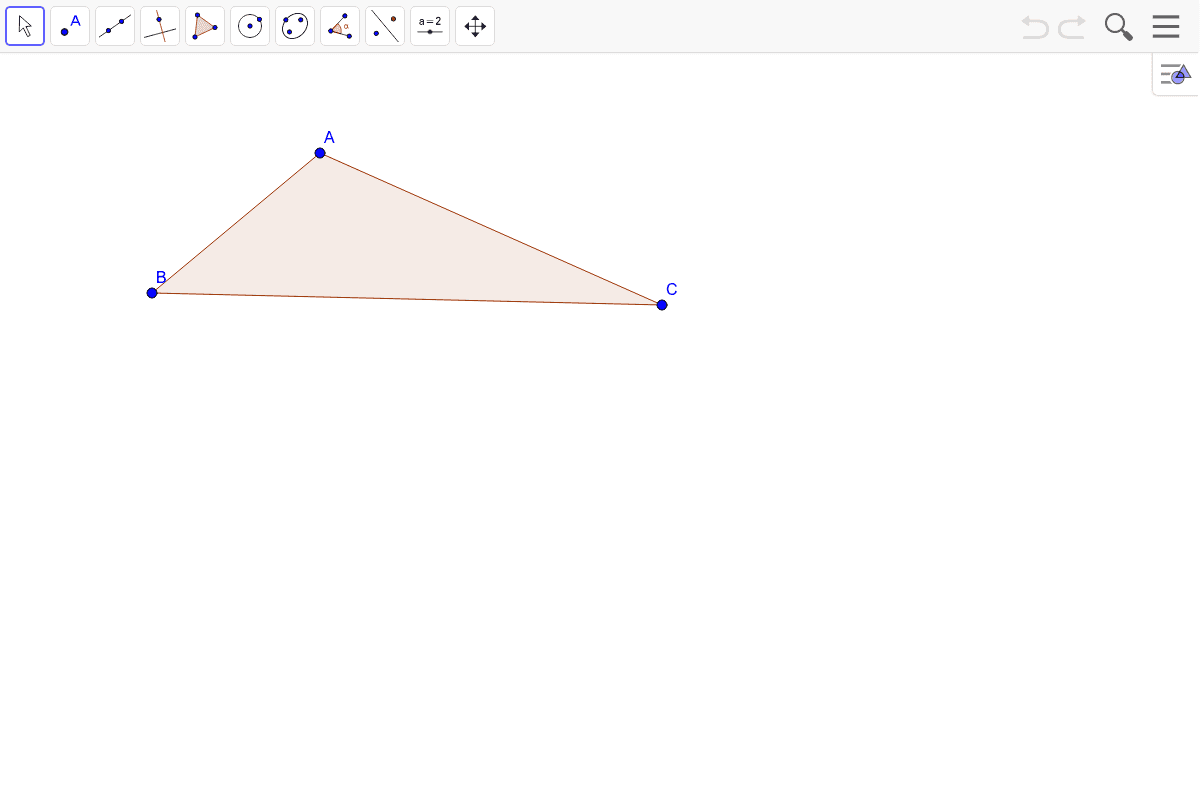
Task: Pick the Reflect about Line tool
Action: tap(385, 26)
